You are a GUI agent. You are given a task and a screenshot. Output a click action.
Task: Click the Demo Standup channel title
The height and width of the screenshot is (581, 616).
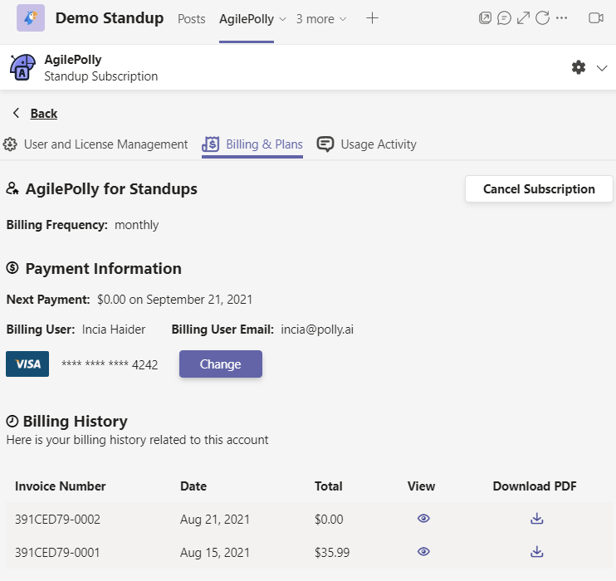pos(109,18)
